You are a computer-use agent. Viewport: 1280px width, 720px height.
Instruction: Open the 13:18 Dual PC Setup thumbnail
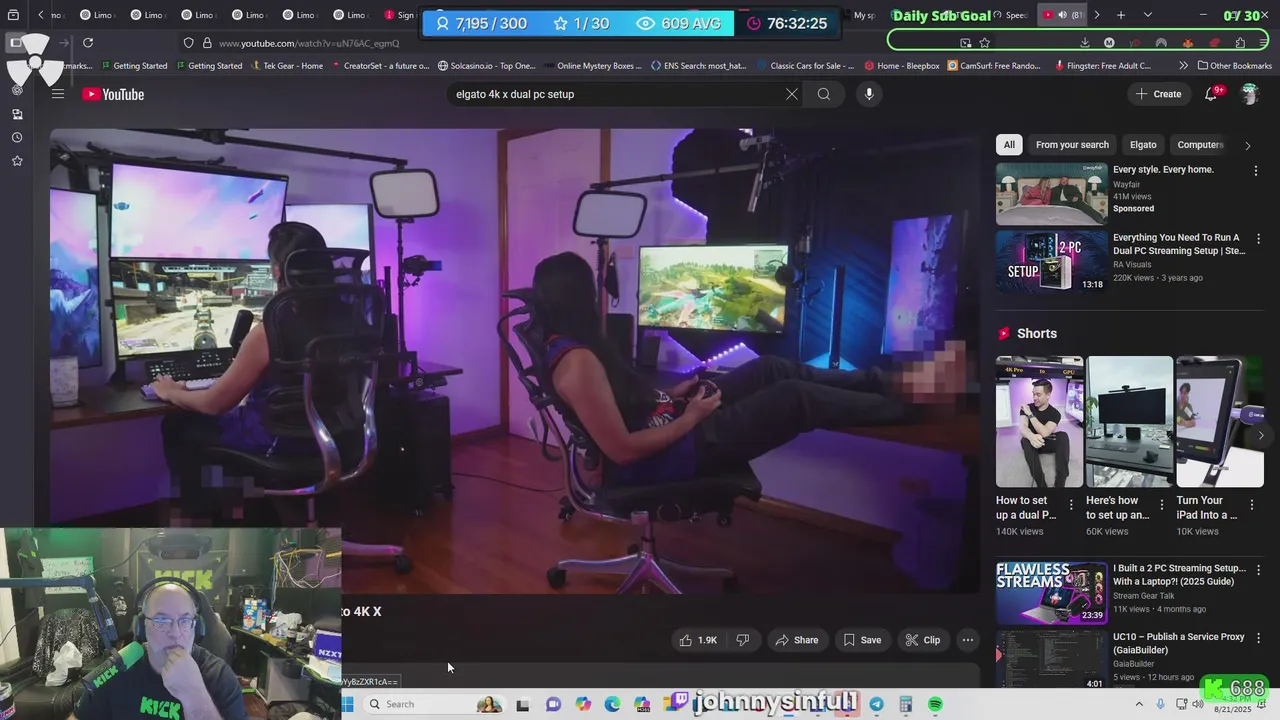pyautogui.click(x=1051, y=262)
